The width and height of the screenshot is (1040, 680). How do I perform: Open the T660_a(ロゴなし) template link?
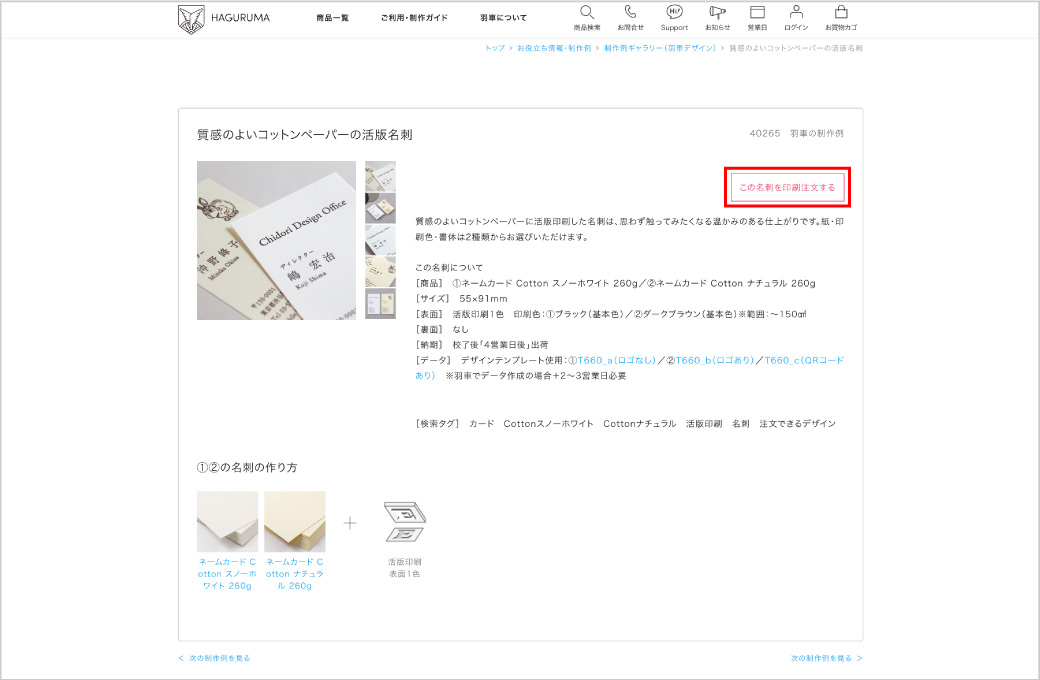pos(617,359)
